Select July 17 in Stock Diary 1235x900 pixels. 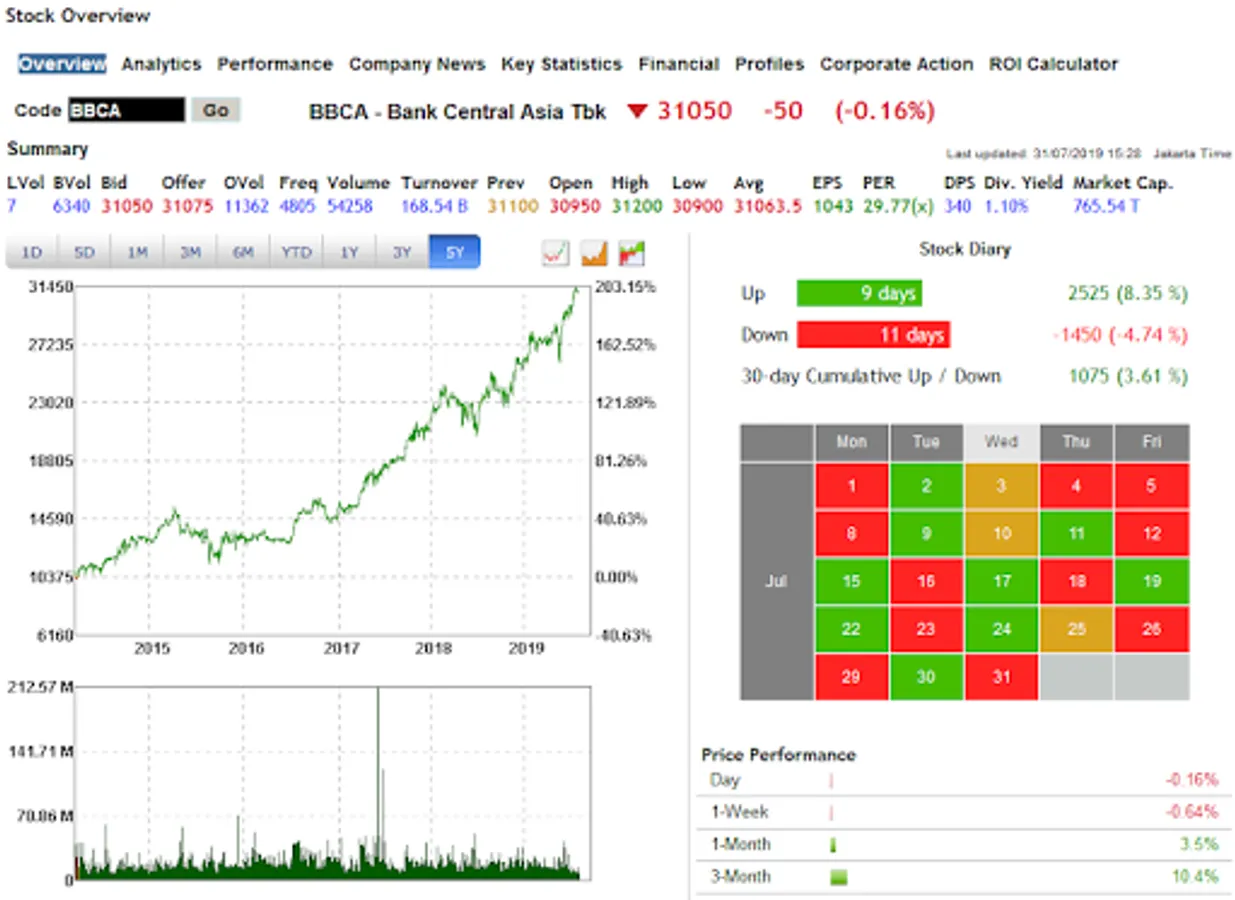pyautogui.click(x=1002, y=581)
